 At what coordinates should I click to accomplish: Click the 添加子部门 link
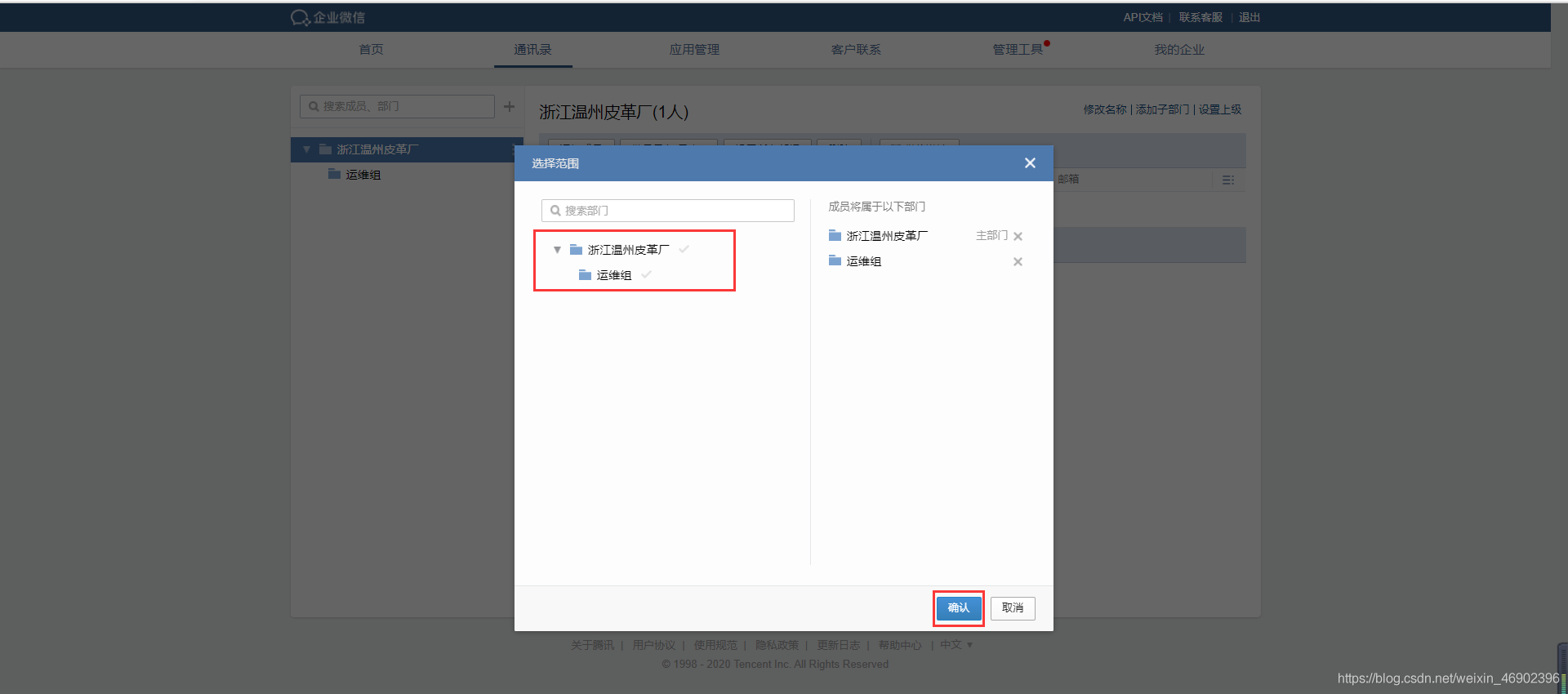(x=1162, y=109)
